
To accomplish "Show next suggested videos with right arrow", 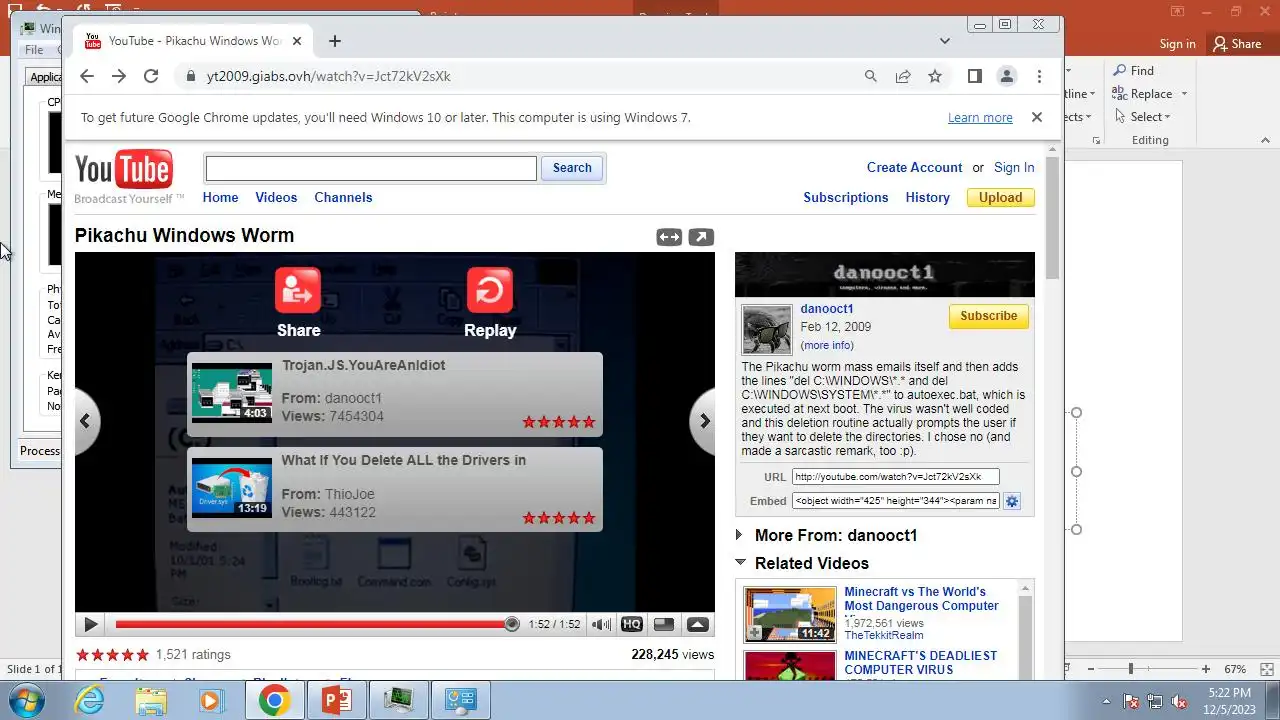I will coord(704,421).
